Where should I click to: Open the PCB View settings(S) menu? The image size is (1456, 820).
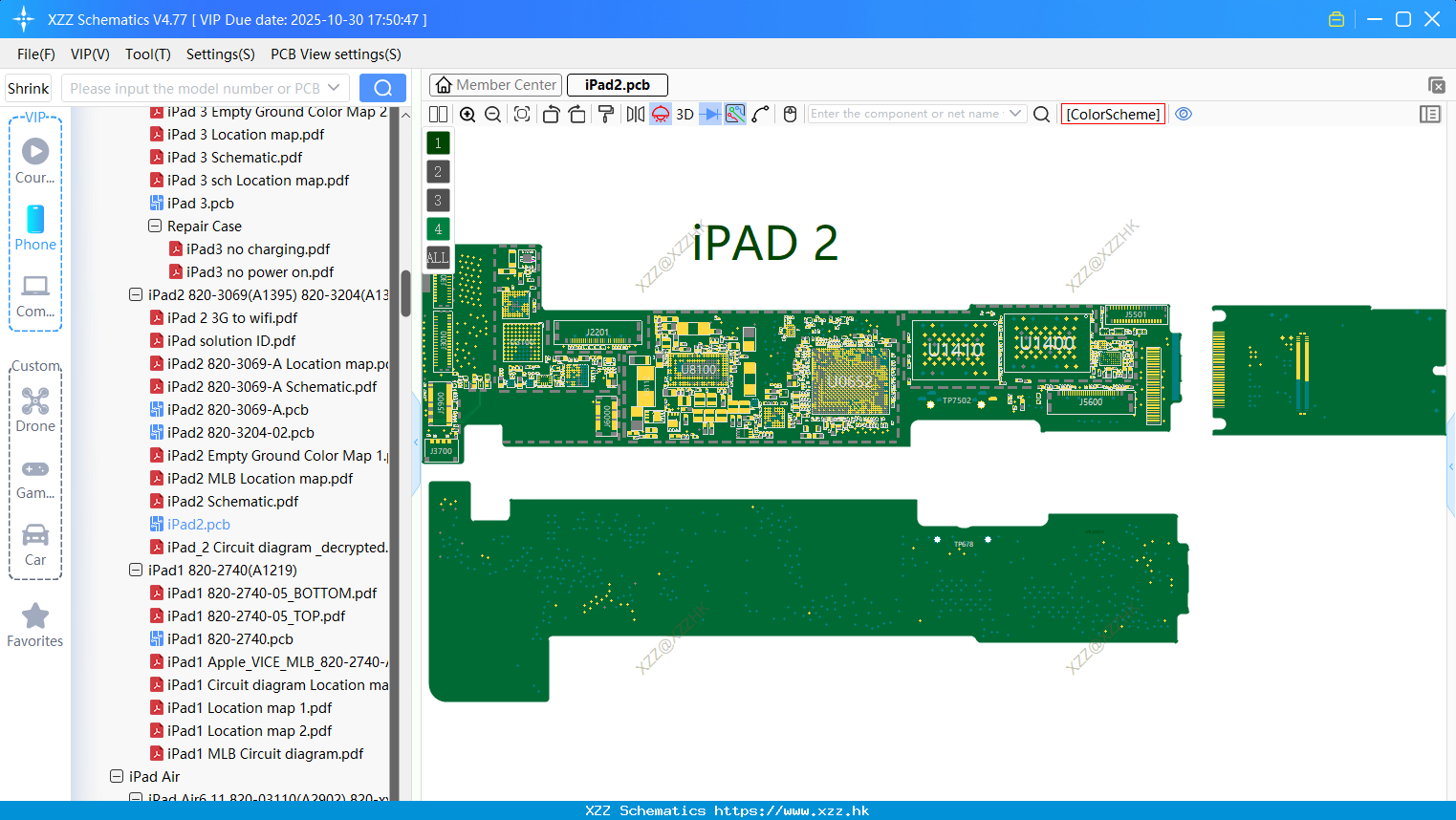[x=336, y=54]
